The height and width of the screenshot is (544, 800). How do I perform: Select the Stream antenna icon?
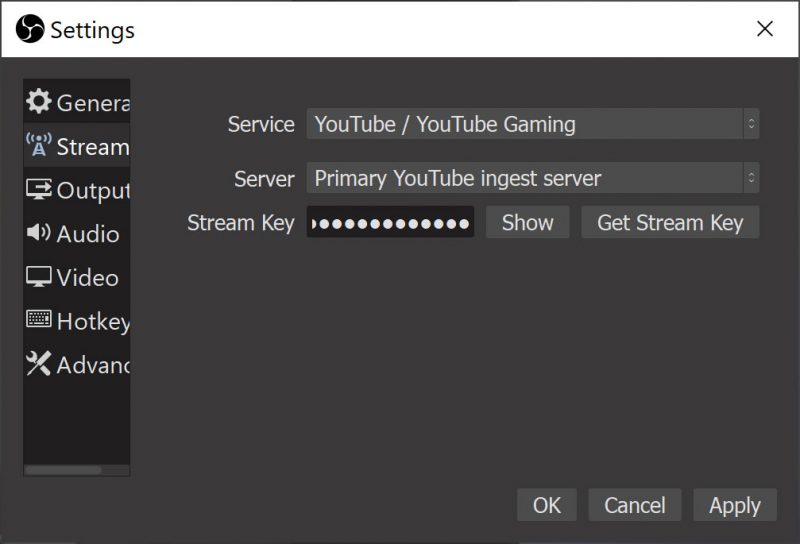39,145
